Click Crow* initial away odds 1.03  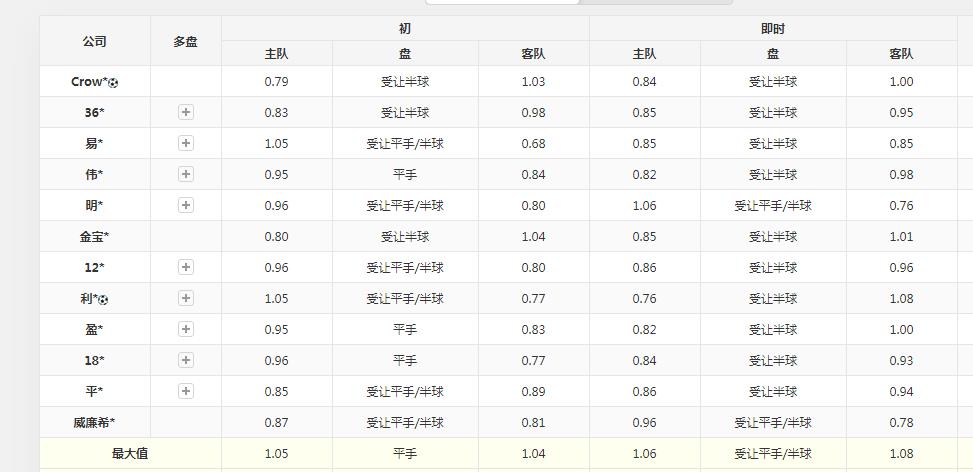534,81
